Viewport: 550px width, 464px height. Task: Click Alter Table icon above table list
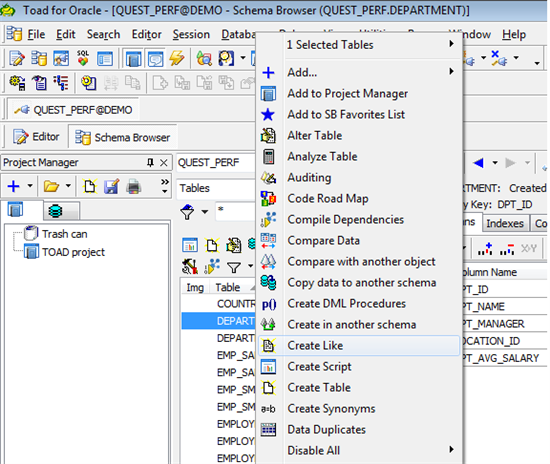233,245
